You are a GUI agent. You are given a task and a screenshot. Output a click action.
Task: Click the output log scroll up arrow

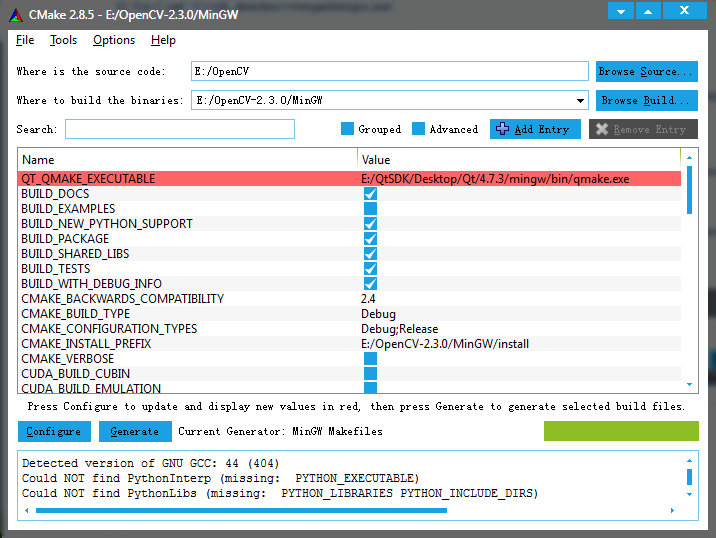click(690, 461)
